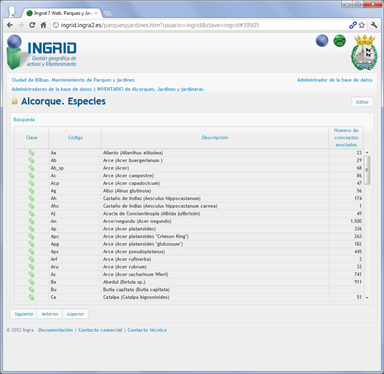Click the tag icon for code Ac
Viewport: 384px width, 374px height.
point(31,176)
